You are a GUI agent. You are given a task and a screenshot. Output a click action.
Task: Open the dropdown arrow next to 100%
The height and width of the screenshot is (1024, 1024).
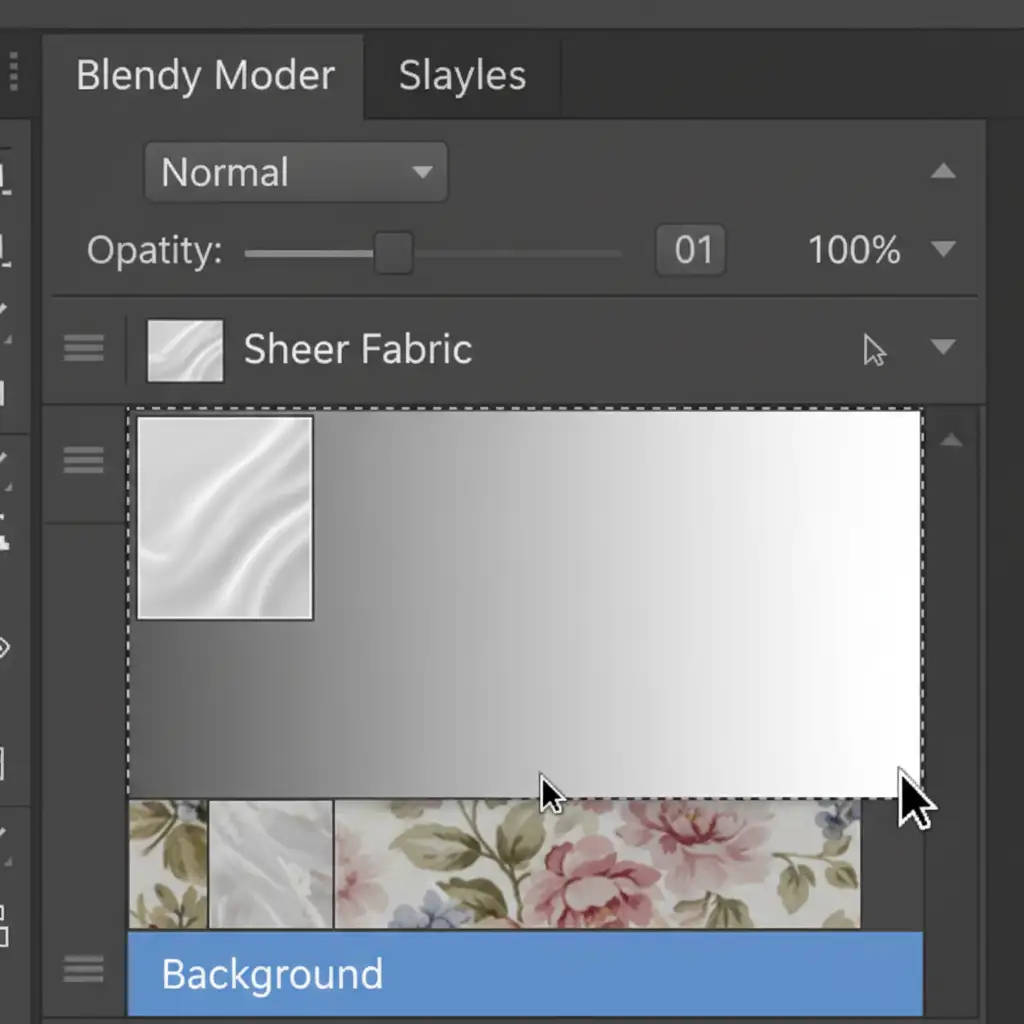click(942, 249)
